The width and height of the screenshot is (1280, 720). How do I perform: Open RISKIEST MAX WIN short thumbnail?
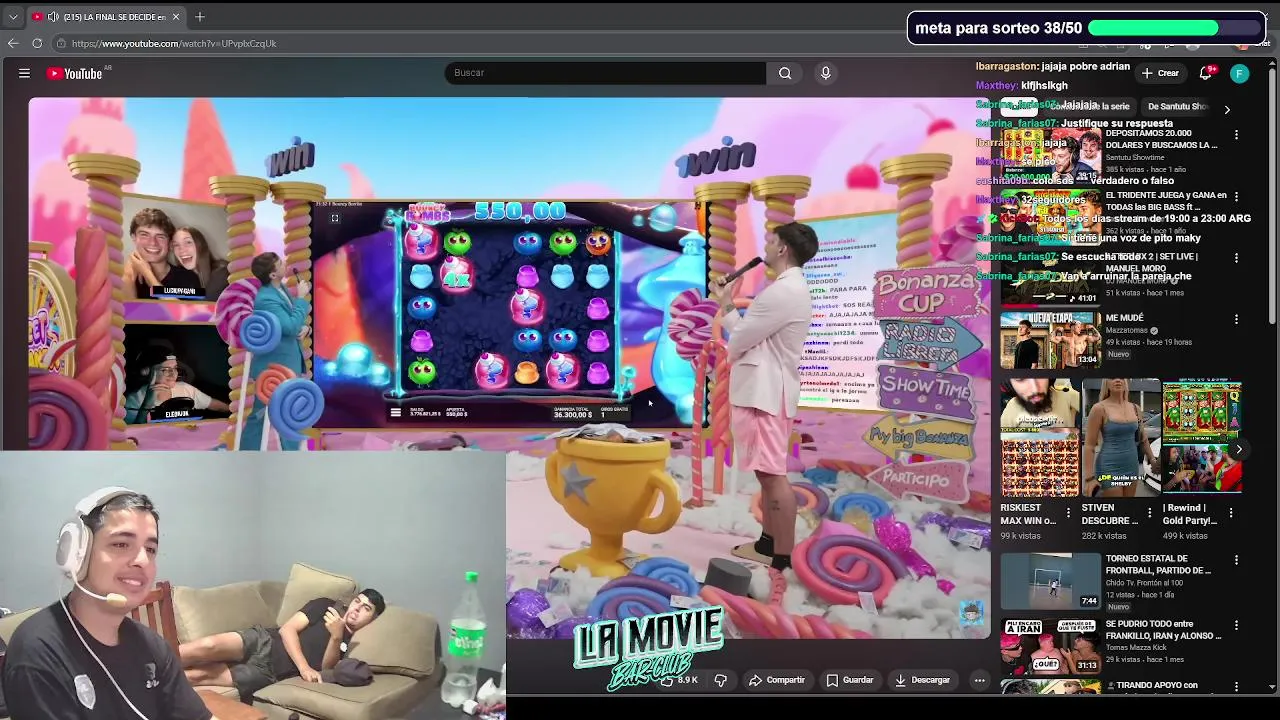click(1039, 437)
